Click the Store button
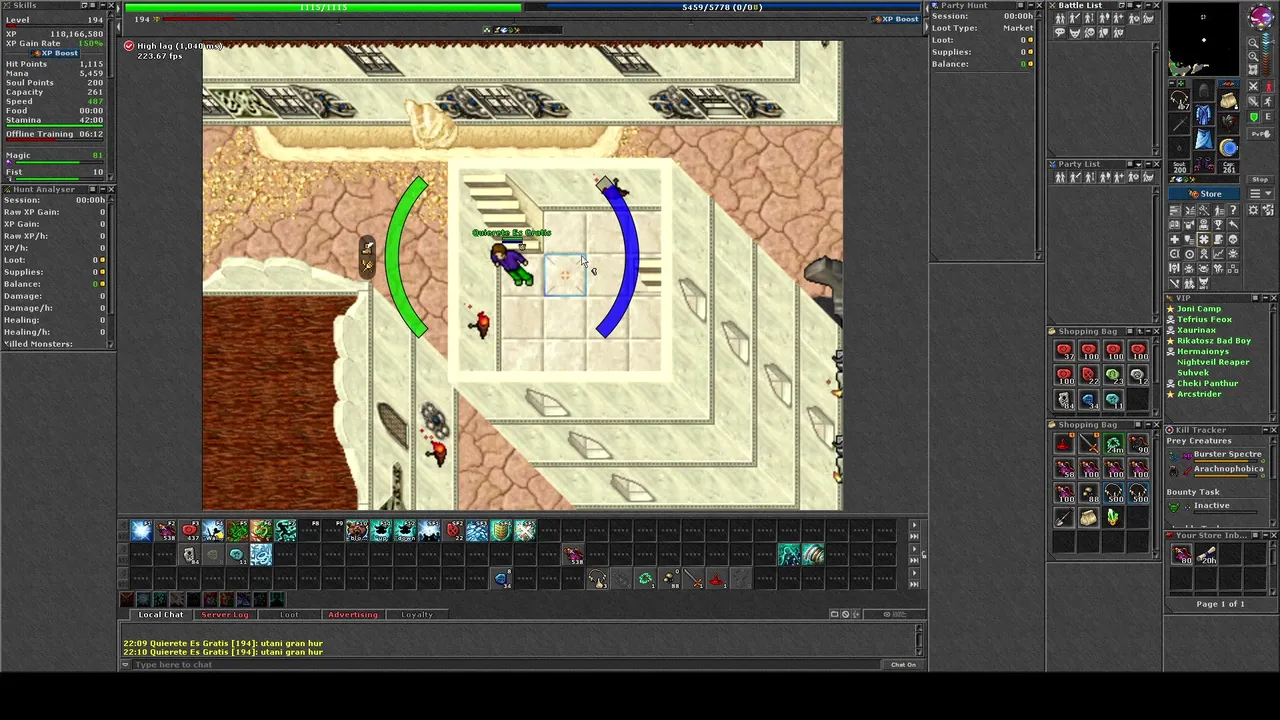The image size is (1280, 720). [x=1204, y=194]
